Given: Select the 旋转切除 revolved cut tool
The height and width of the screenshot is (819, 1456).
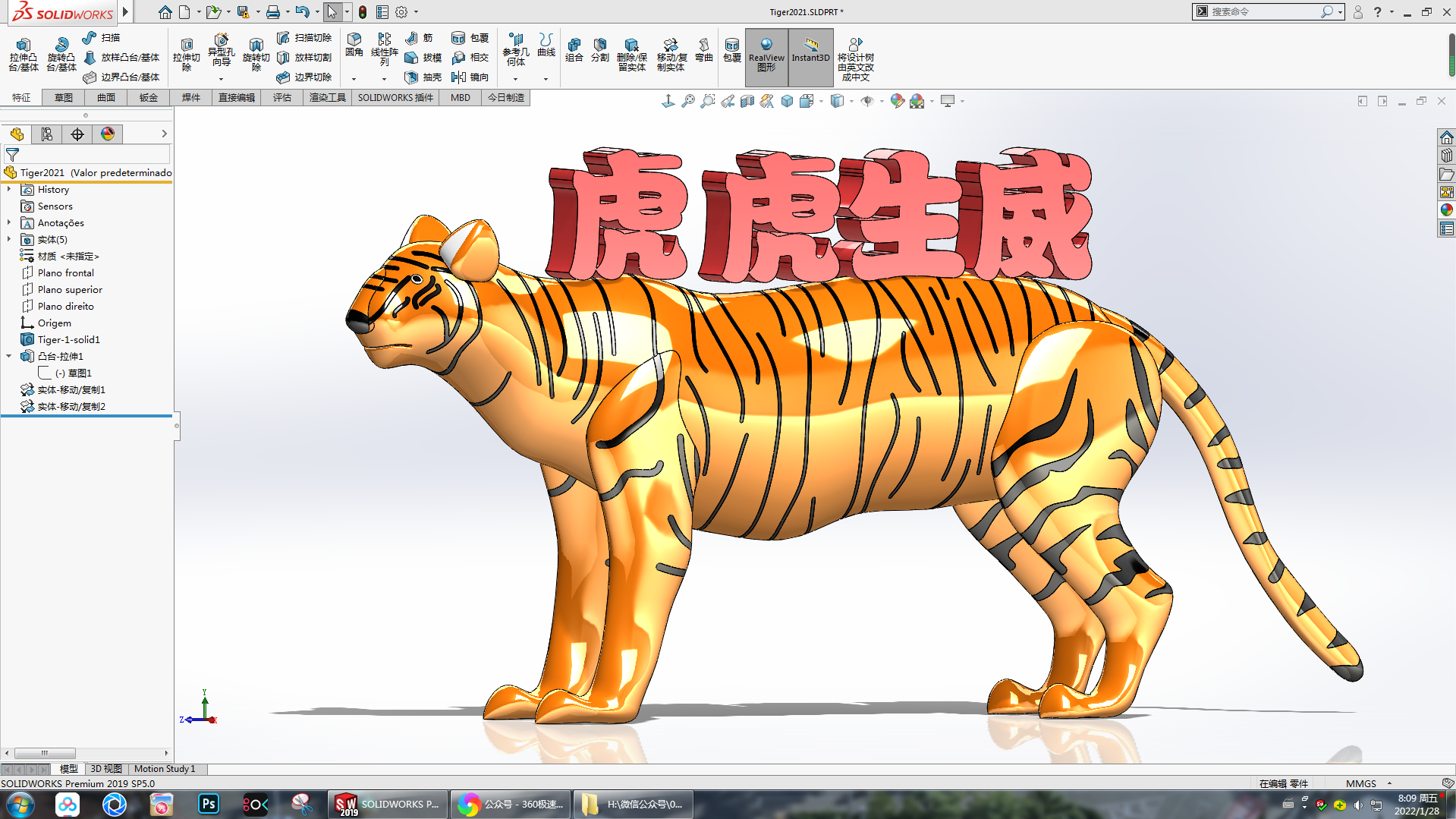Looking at the screenshot, I should (x=256, y=55).
